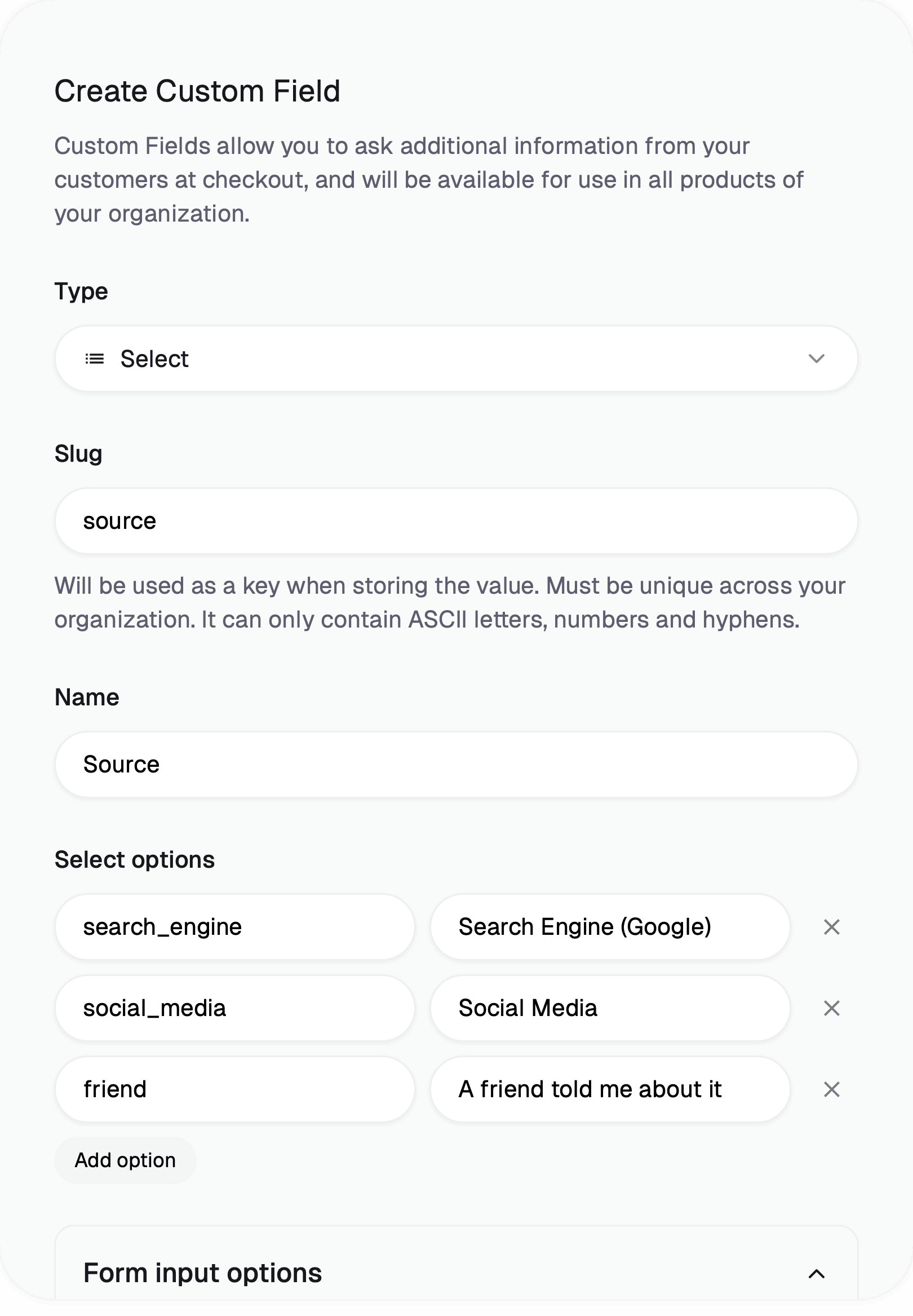Click the friend option value field

234,1089
